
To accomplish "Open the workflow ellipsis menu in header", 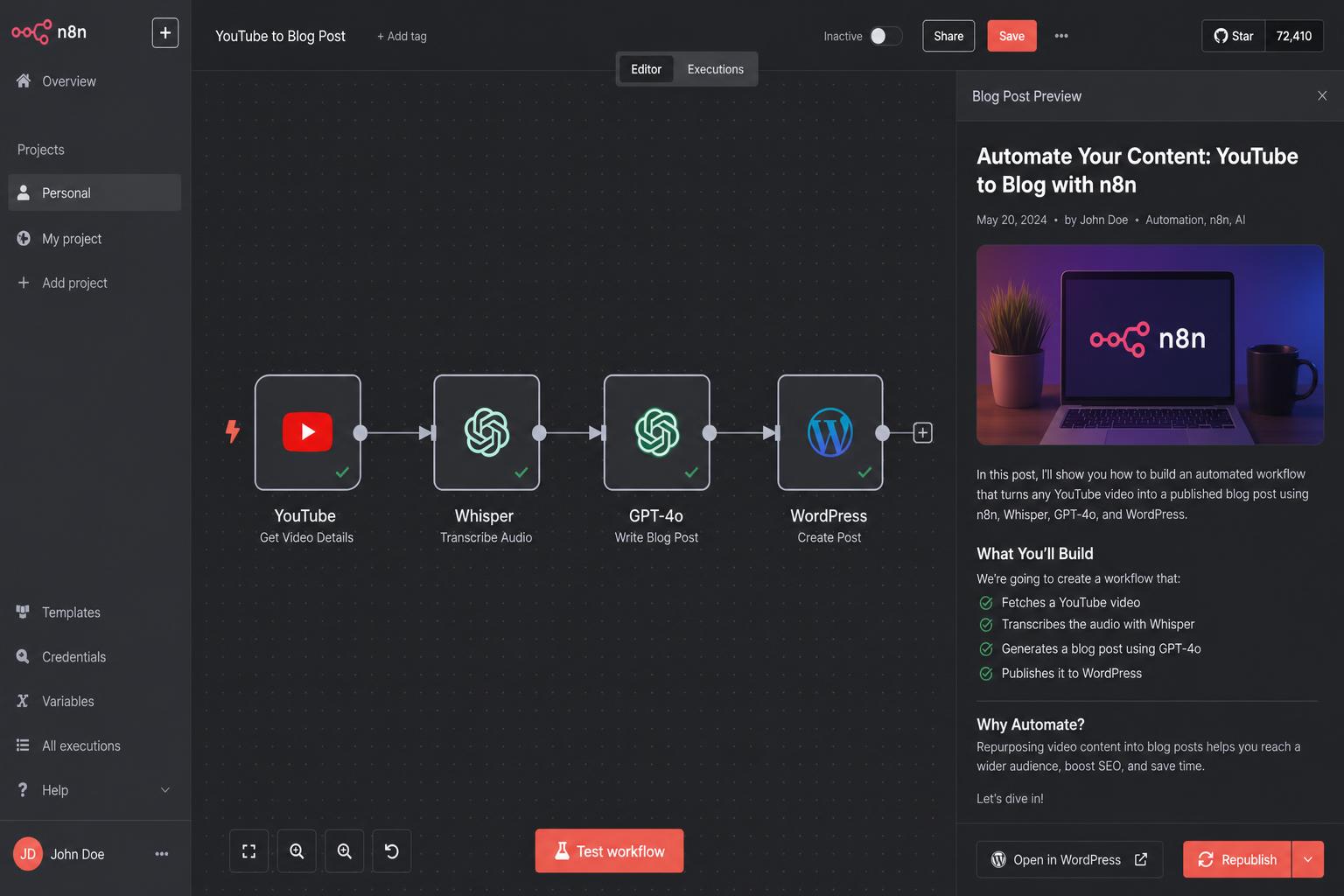I will pyautogui.click(x=1061, y=36).
